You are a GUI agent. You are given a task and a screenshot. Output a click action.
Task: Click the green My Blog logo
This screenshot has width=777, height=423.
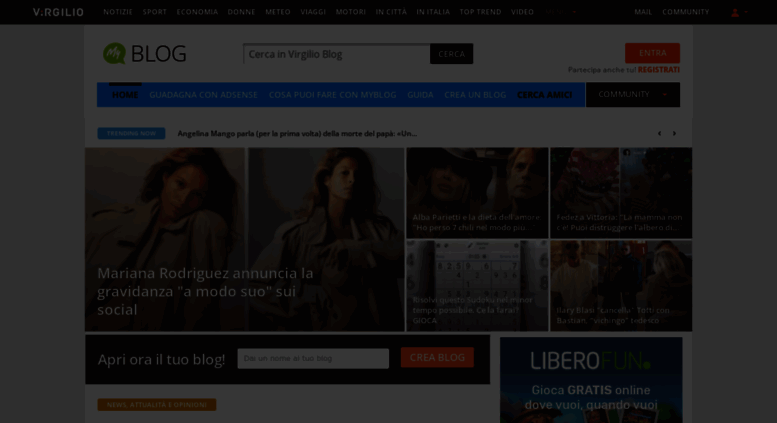(x=145, y=53)
